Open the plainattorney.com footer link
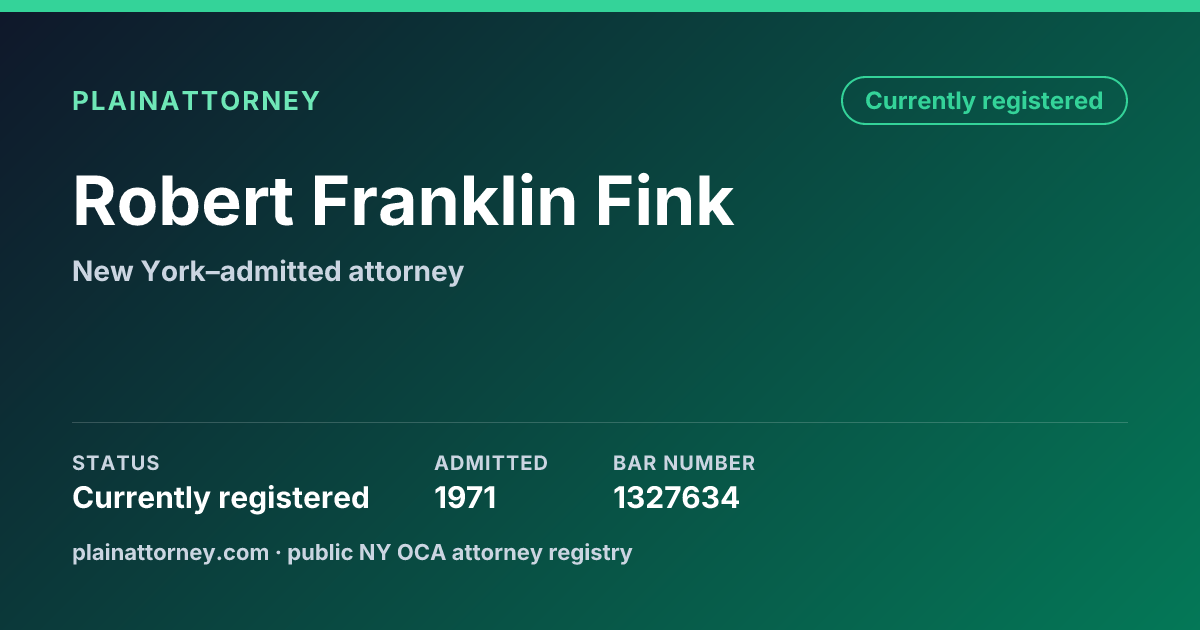1200x630 pixels. pos(170,552)
